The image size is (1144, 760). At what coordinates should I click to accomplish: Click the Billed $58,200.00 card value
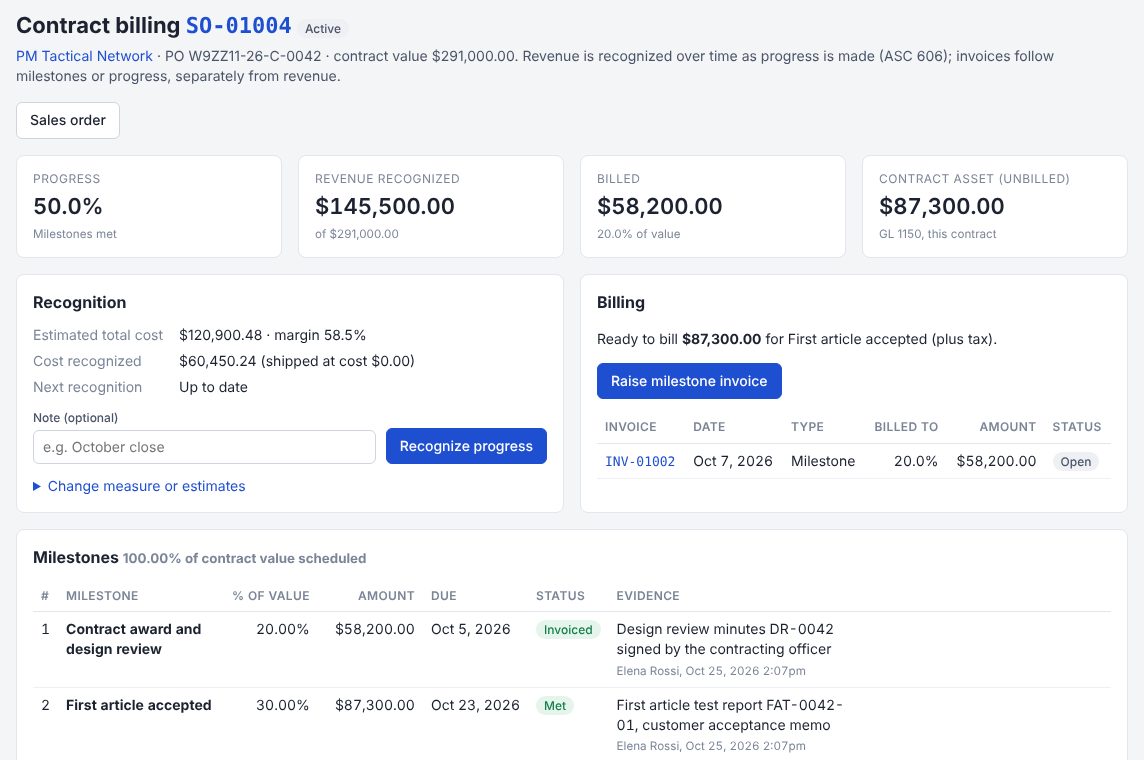click(x=660, y=206)
